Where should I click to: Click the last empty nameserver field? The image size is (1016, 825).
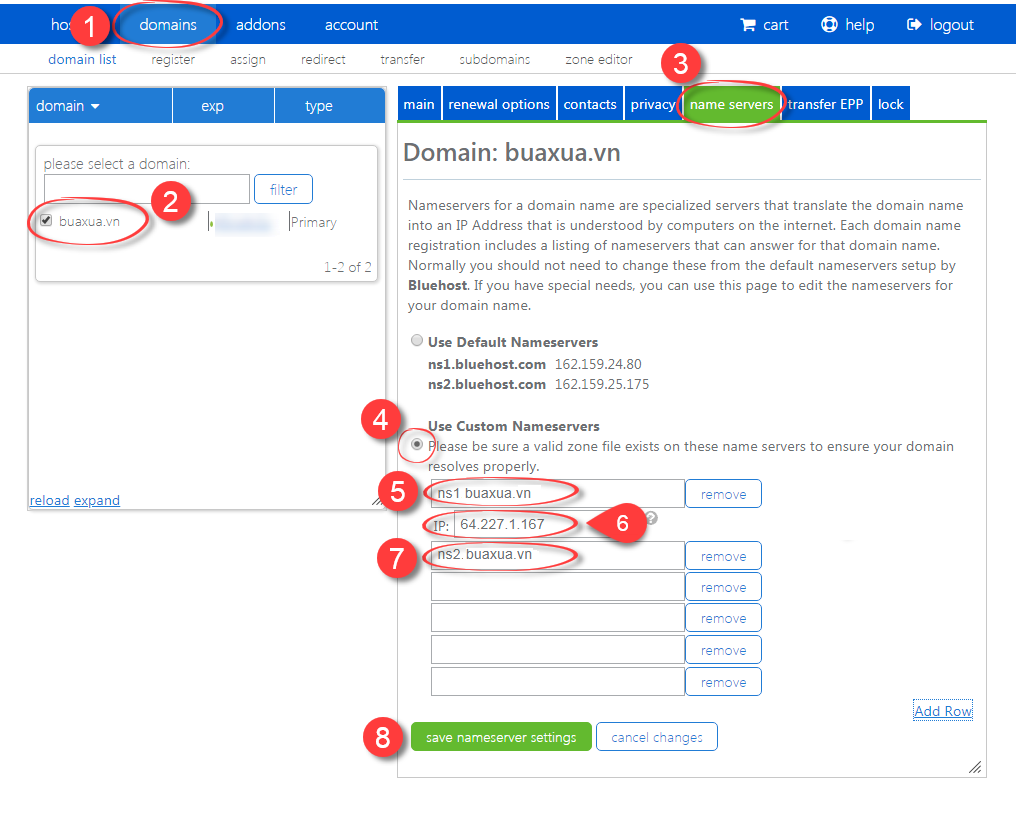click(x=557, y=682)
